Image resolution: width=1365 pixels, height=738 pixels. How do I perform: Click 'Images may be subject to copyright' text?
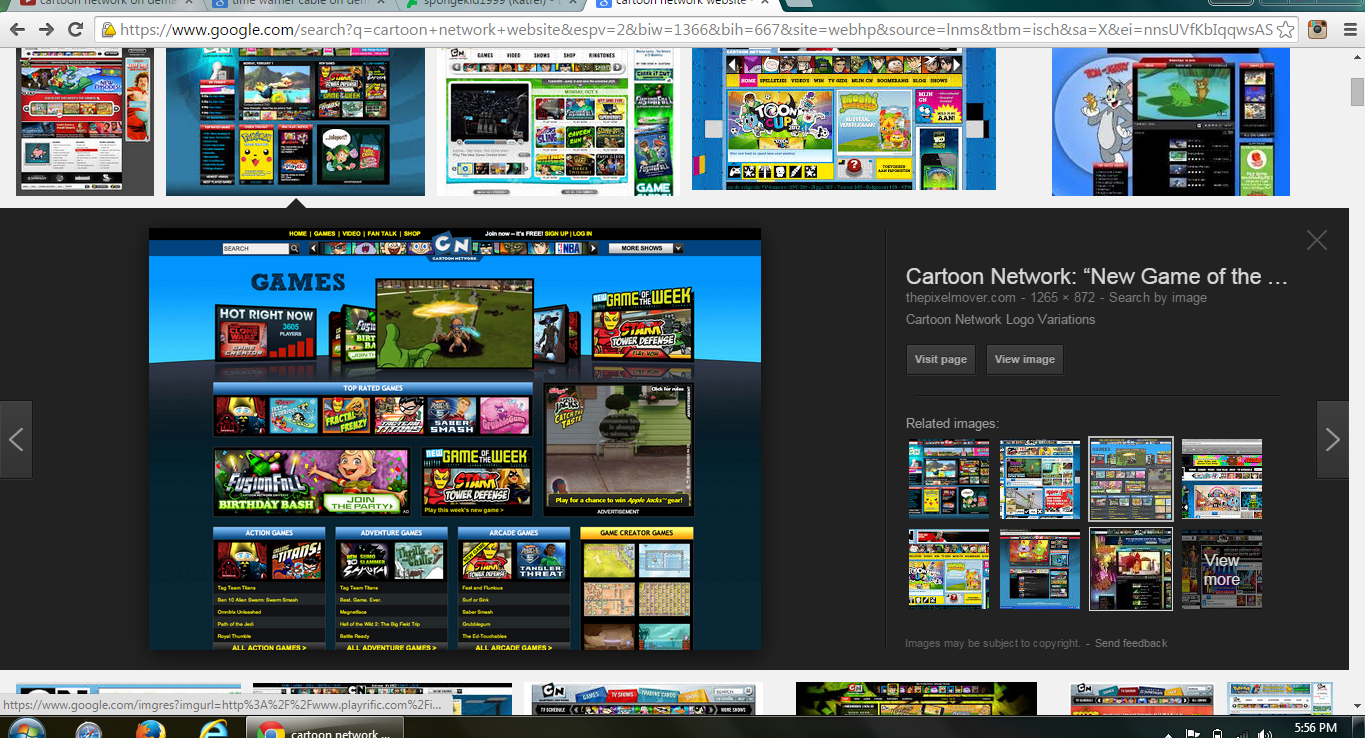[993, 643]
